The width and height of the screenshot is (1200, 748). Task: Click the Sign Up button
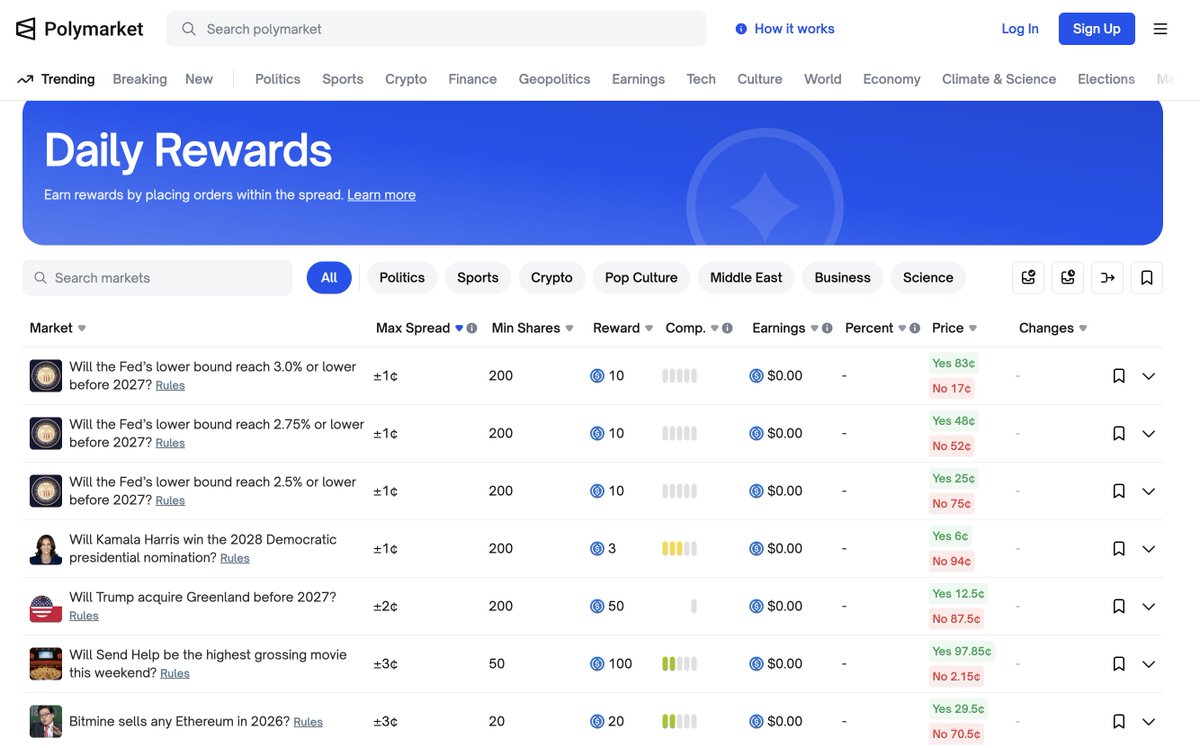[1097, 29]
